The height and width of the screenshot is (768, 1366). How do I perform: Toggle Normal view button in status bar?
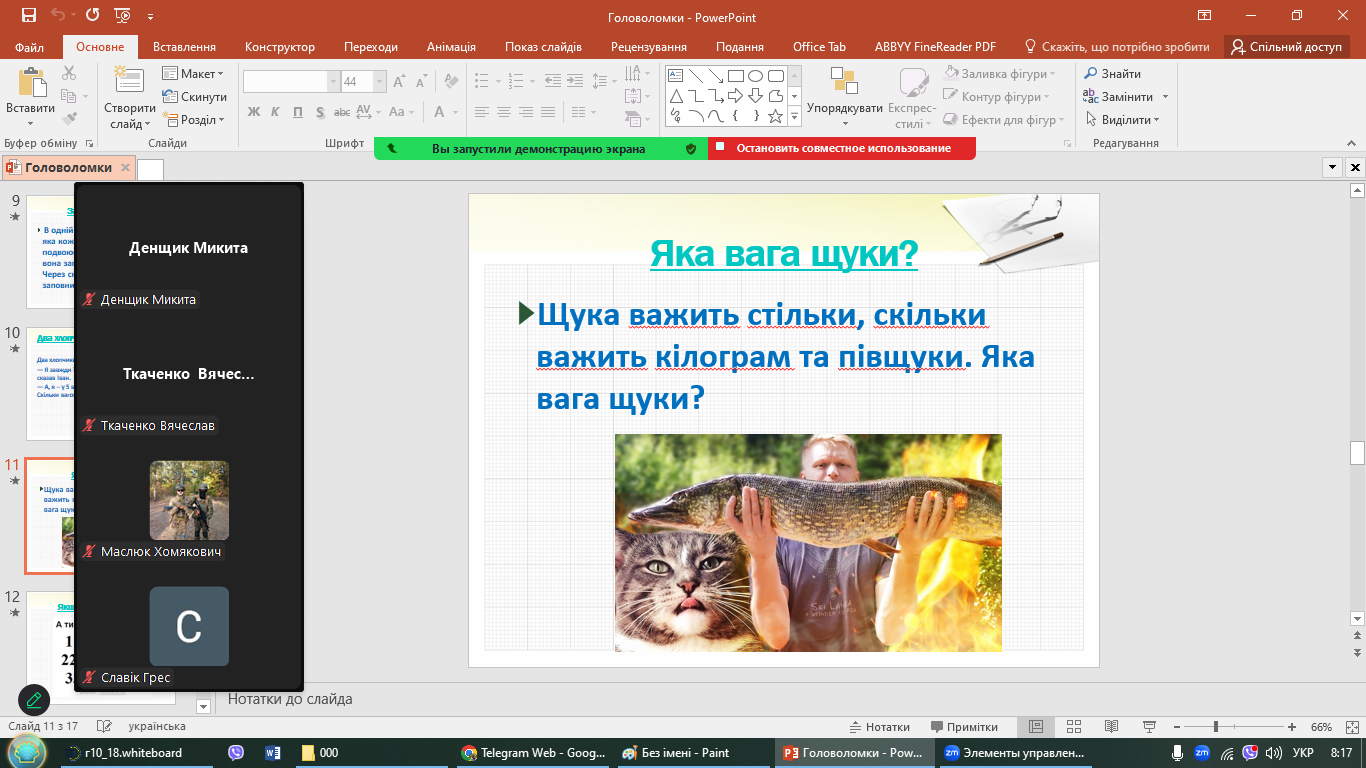[x=1036, y=727]
